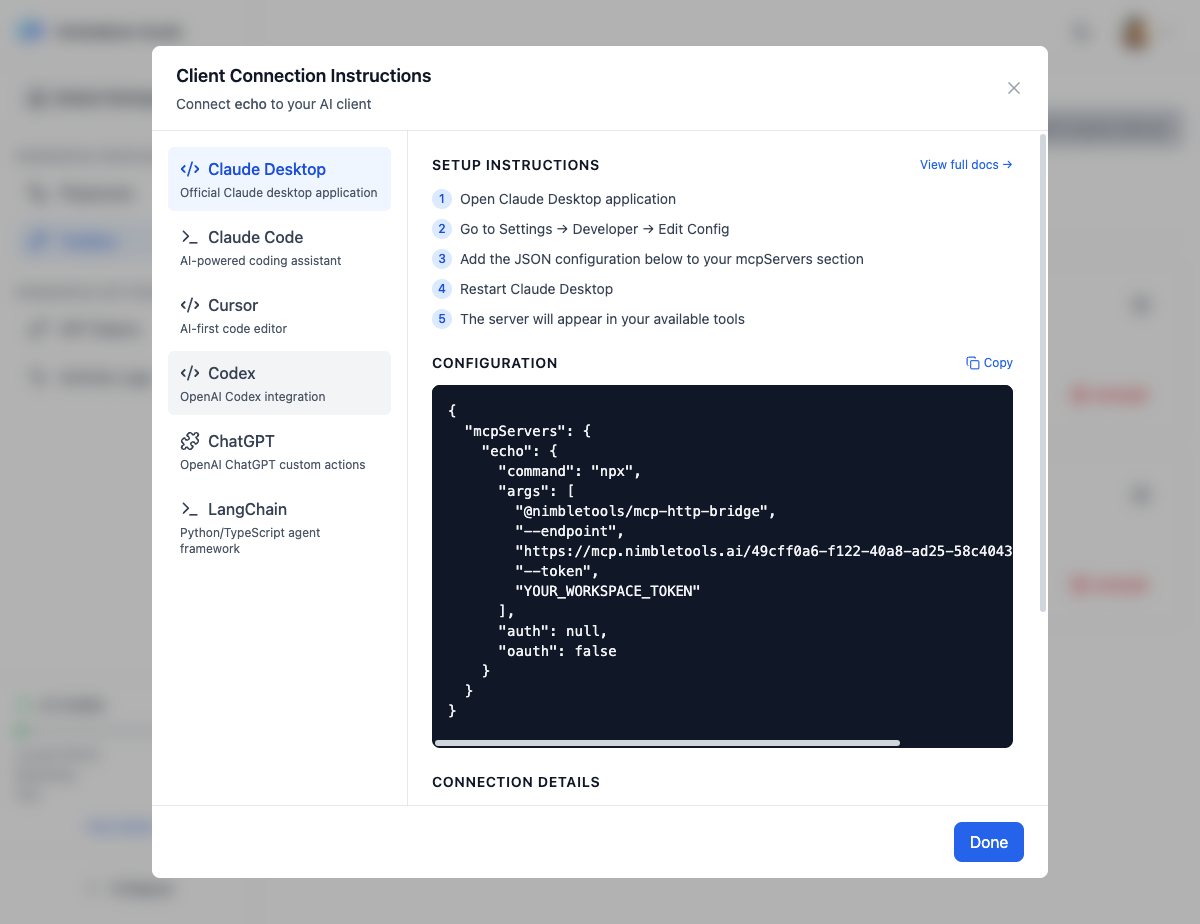Click the code brackets icon beside Codex
Viewport: 1200px width, 924px height.
[190, 373]
